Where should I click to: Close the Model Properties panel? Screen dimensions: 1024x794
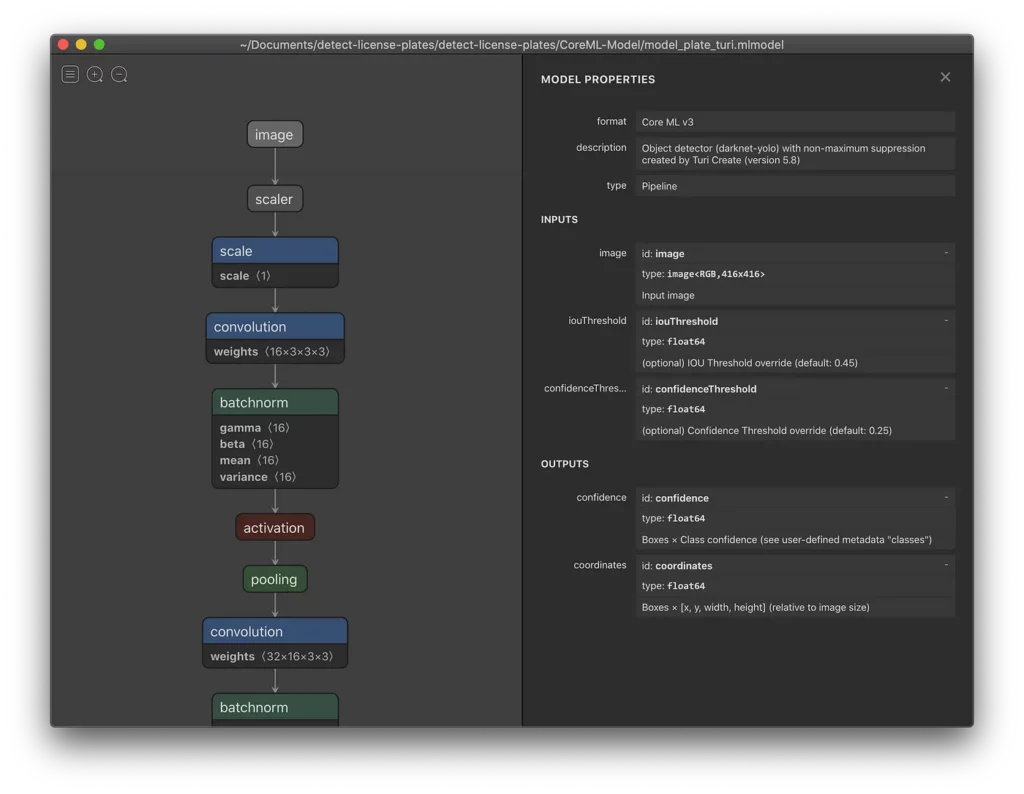click(x=945, y=77)
